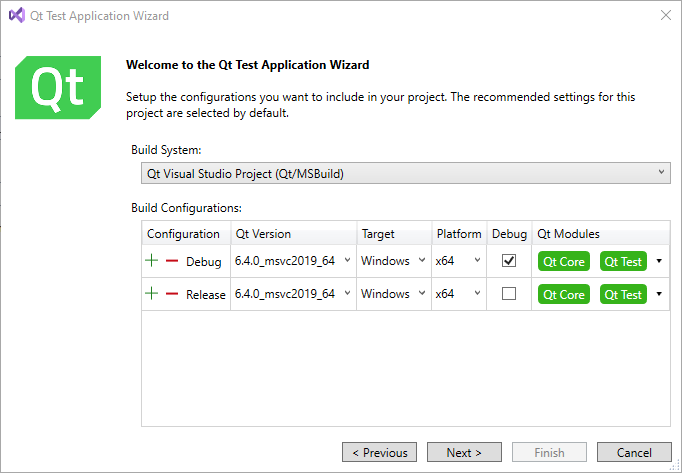
Task: Uncheck the Debug checkbox in the Debug row
Action: pyautogui.click(x=509, y=261)
